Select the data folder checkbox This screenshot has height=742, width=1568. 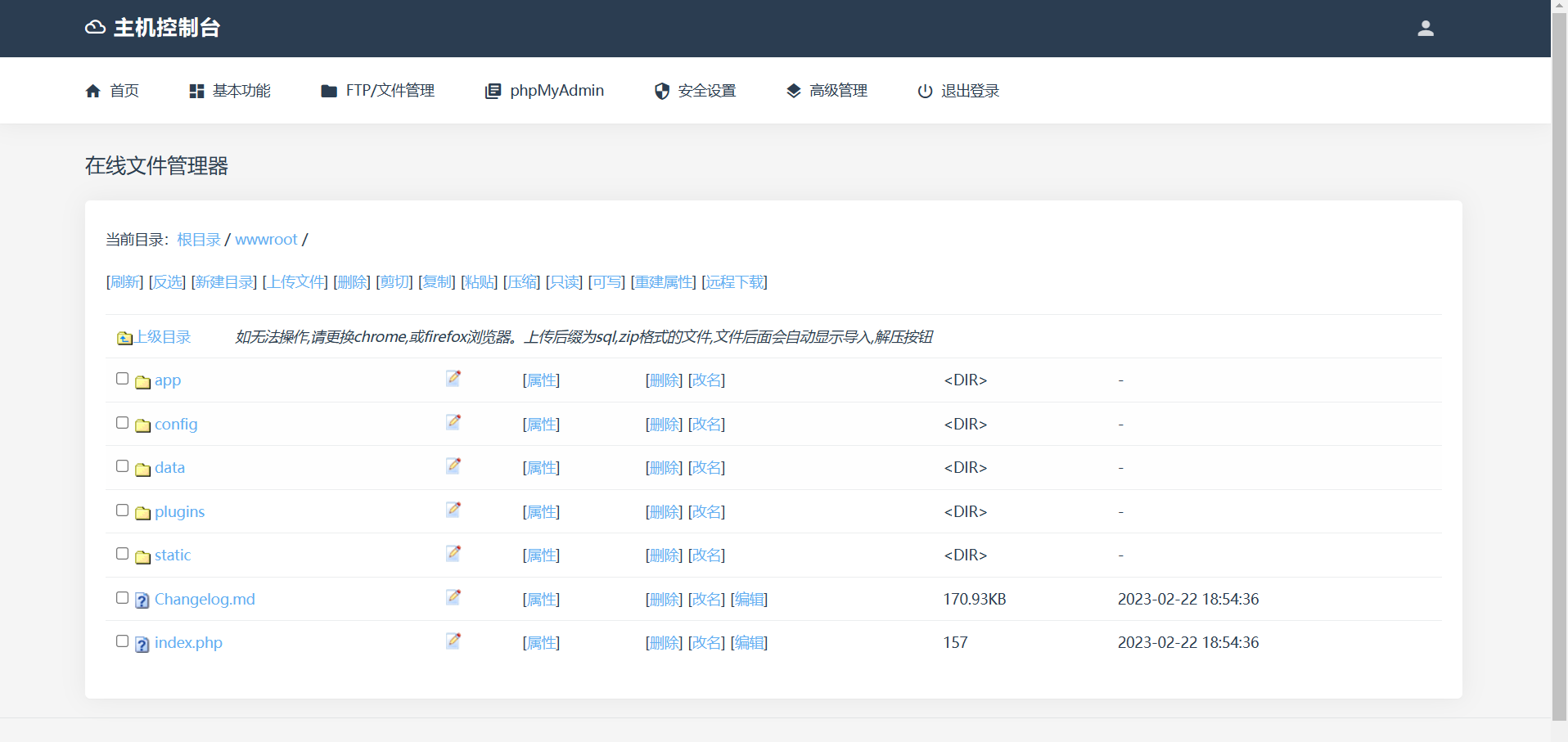coord(123,466)
